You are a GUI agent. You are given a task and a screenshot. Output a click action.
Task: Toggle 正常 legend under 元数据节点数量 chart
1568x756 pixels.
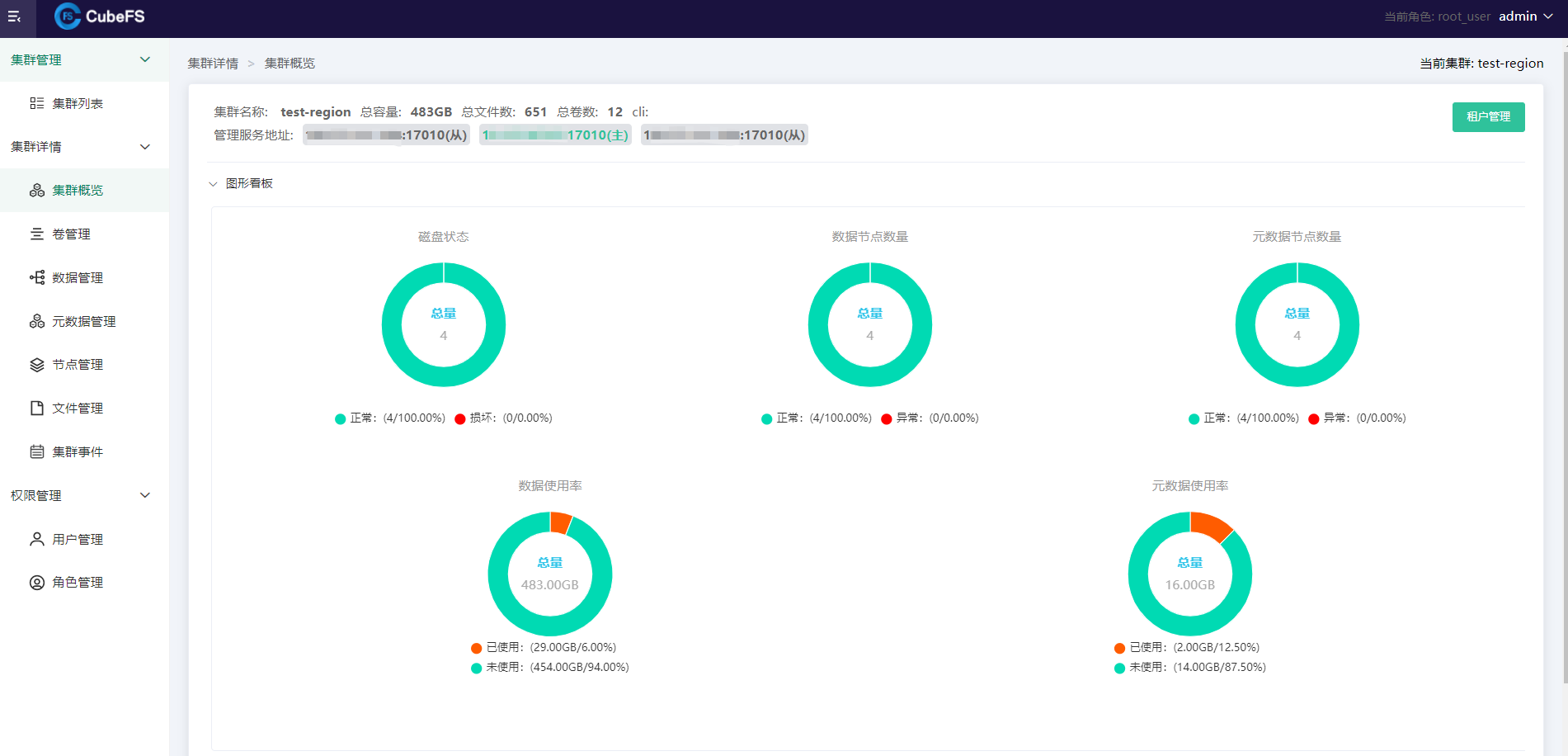[x=1244, y=418]
